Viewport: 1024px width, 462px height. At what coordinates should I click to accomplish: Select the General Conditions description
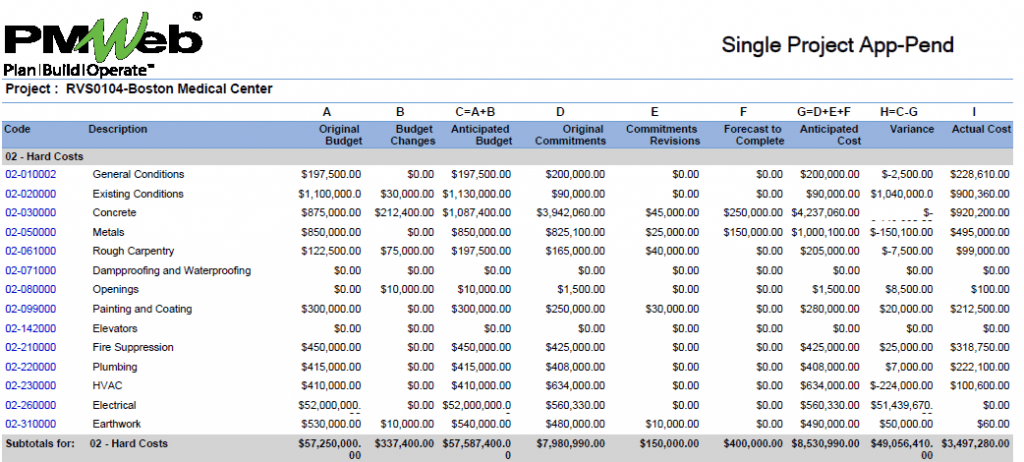pyautogui.click(x=138, y=174)
